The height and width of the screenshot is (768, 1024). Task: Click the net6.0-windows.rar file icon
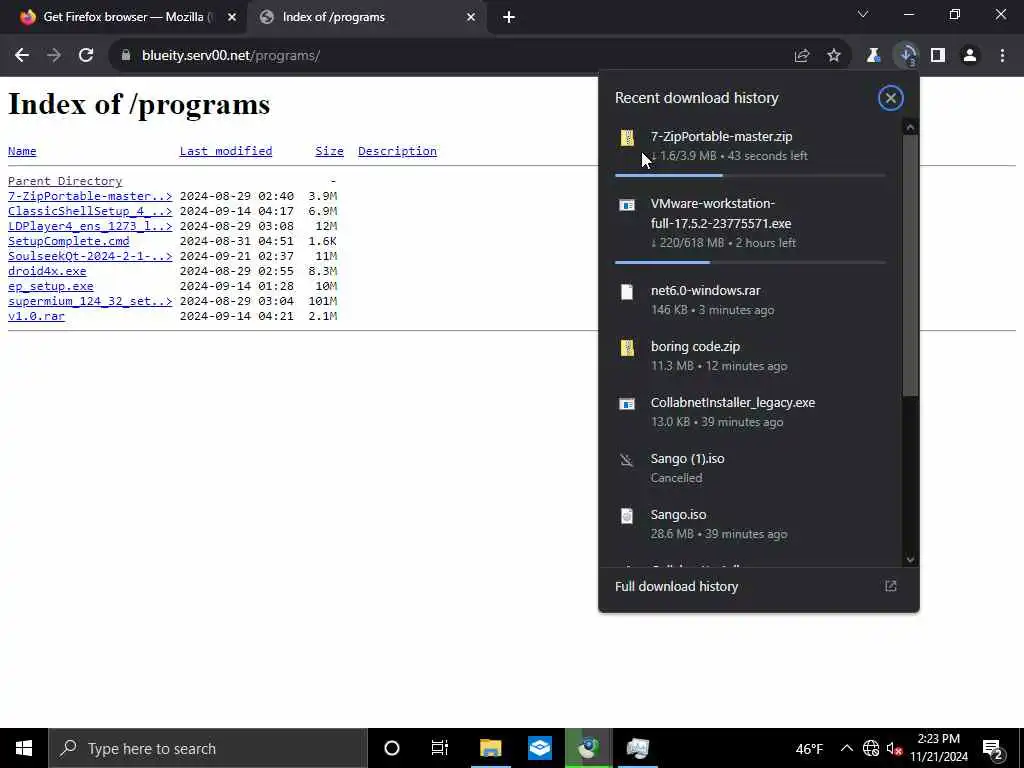[x=627, y=292]
